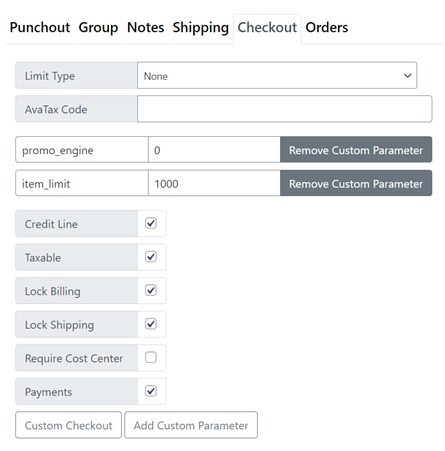Open the Group tab

coord(98,28)
